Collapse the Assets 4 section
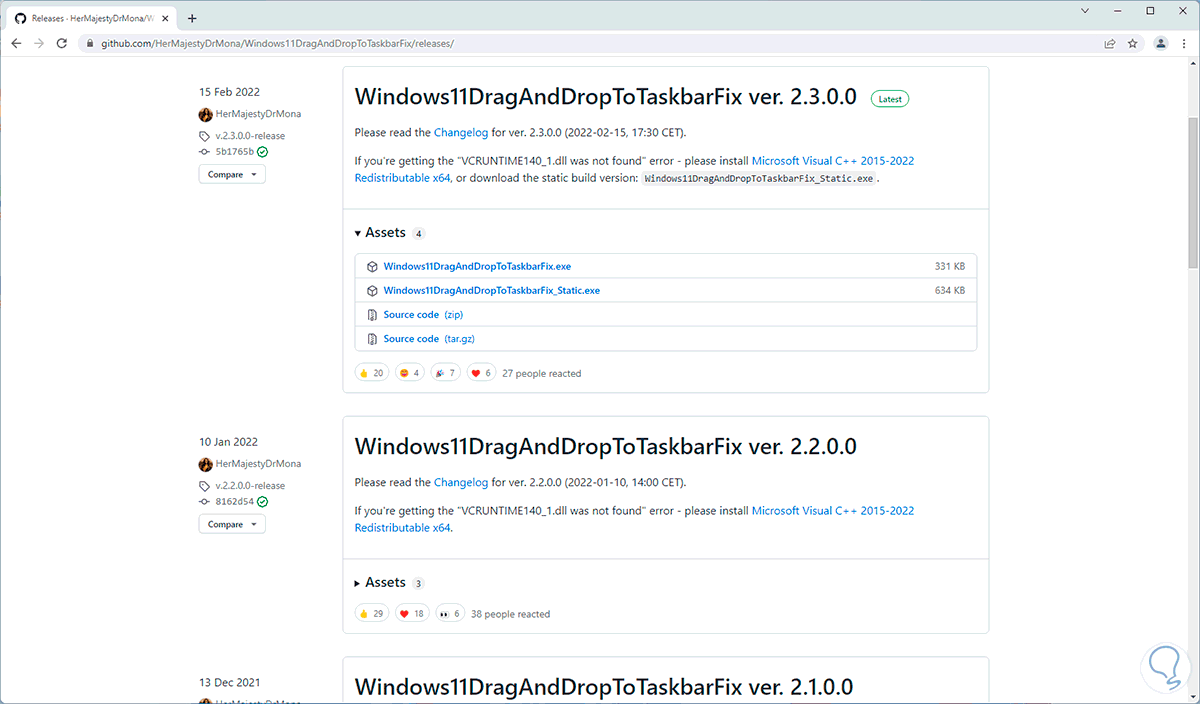The image size is (1200, 704). (389, 233)
